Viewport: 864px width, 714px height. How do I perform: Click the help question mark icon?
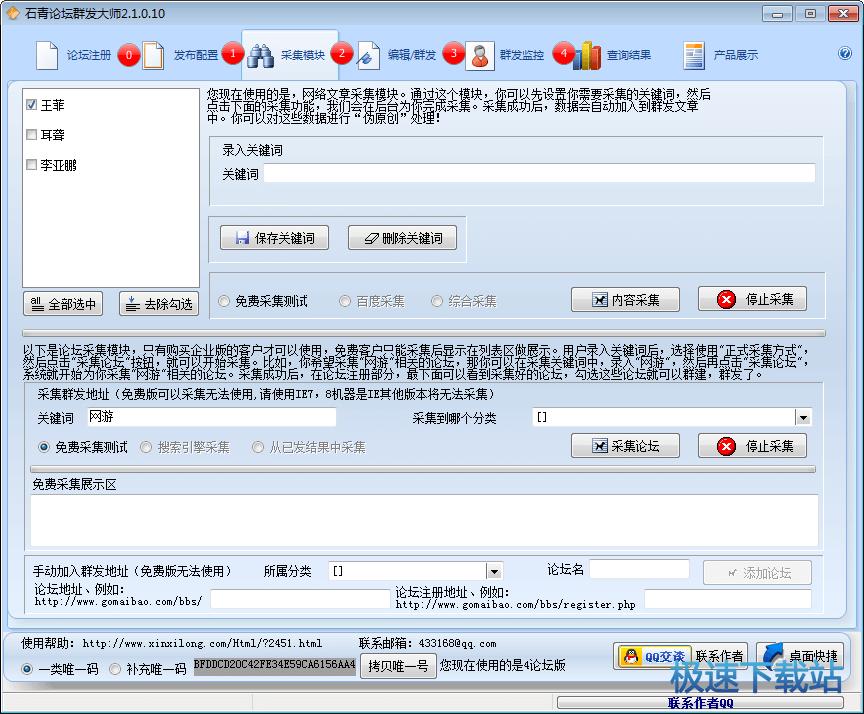(x=845, y=54)
